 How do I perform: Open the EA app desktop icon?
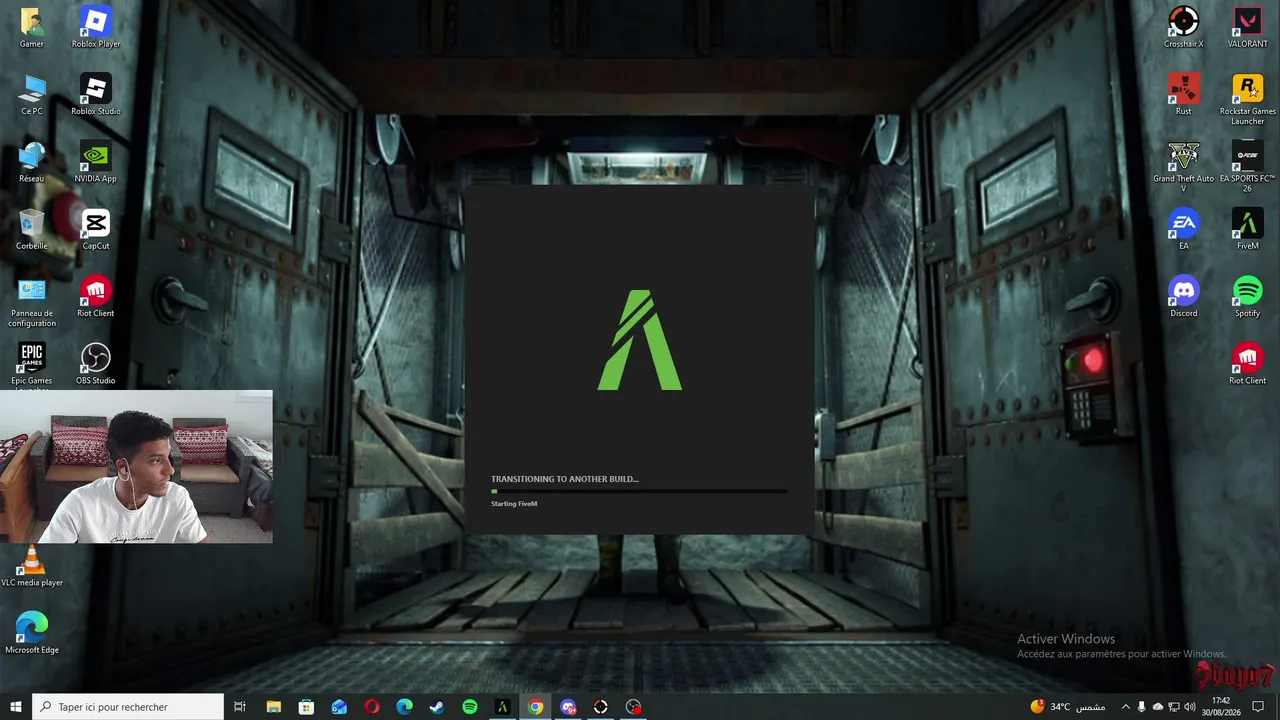point(1184,229)
